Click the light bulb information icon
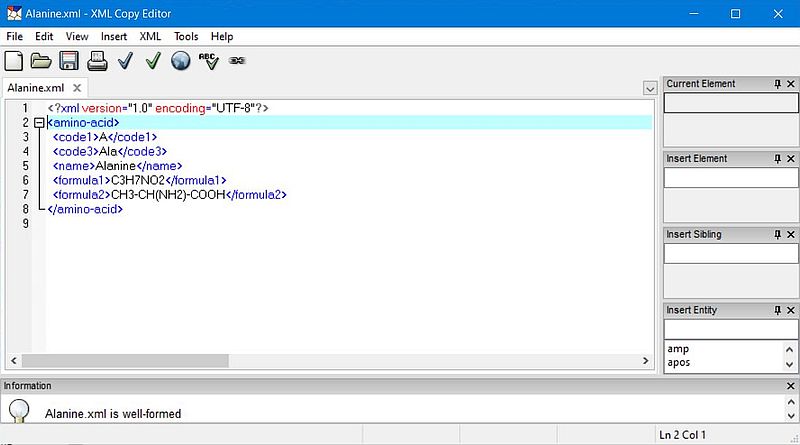The image size is (800, 445). pos(19,410)
